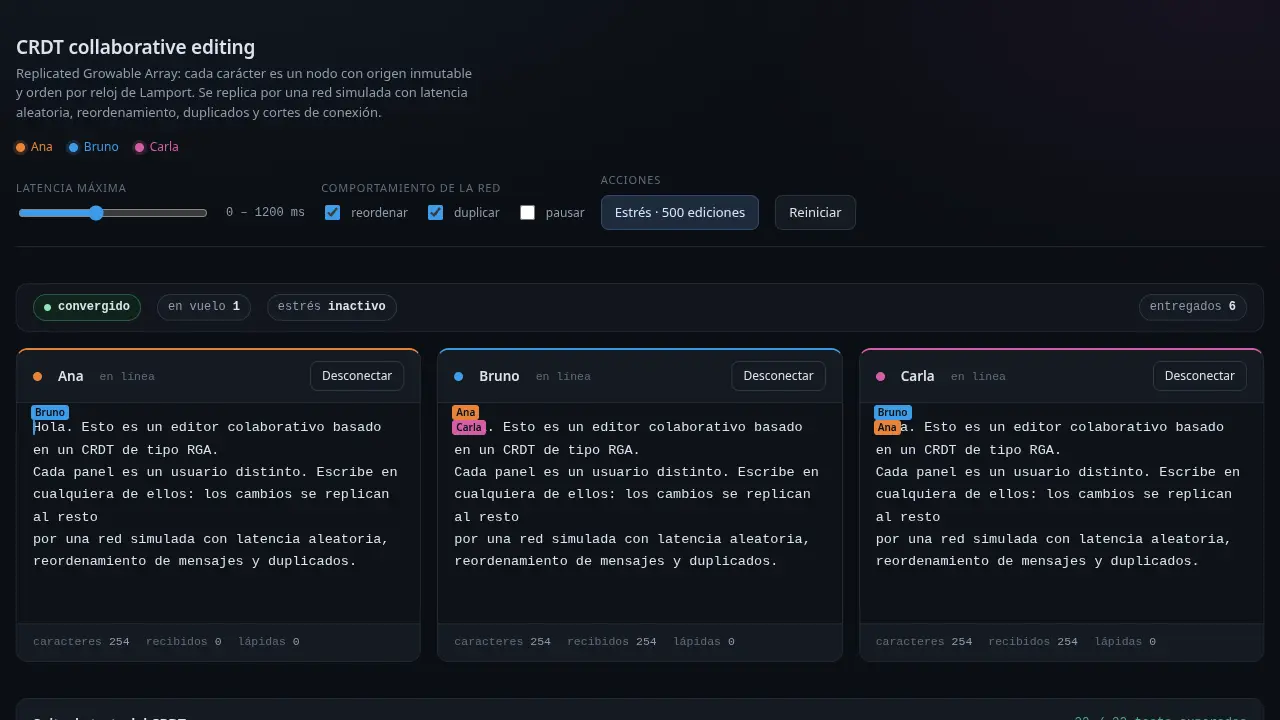The image size is (1280, 720).
Task: Click "lápidas 0" in Ana's footer
Action: (269, 642)
